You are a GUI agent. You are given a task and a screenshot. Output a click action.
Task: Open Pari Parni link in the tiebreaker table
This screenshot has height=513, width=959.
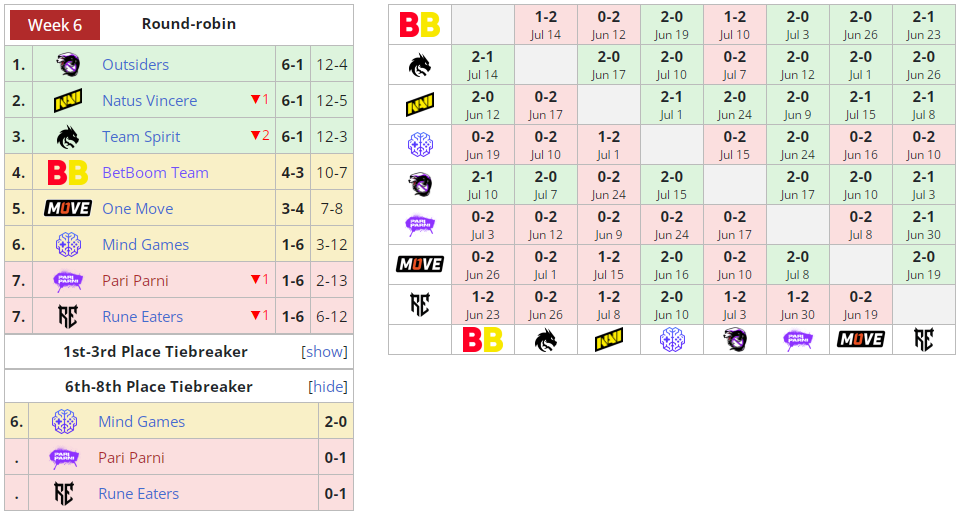point(133,458)
